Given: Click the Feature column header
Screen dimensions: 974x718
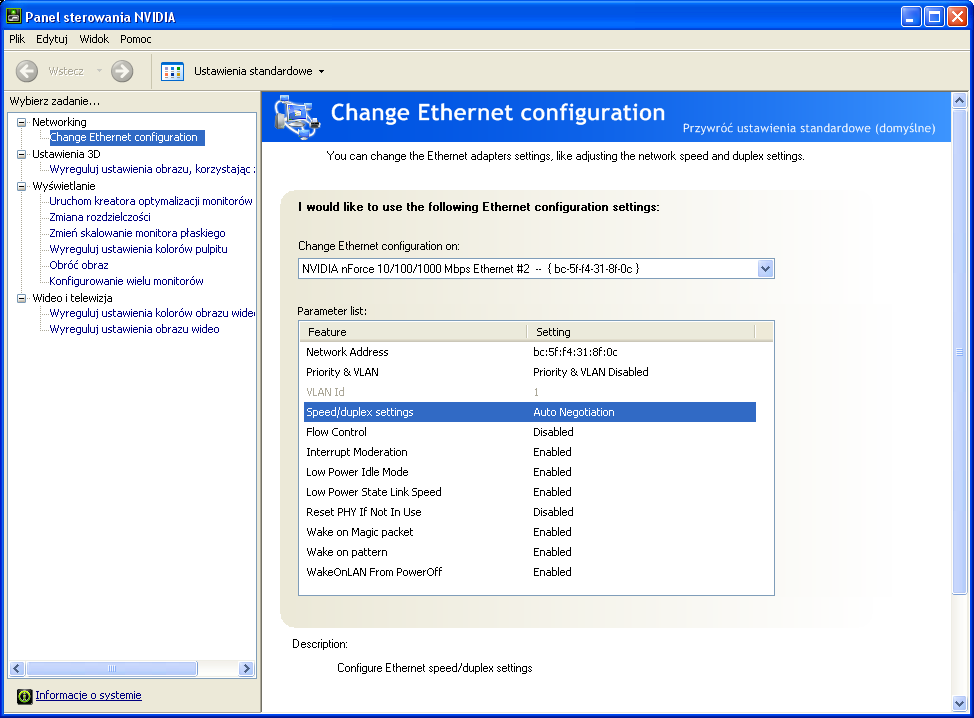Looking at the screenshot, I should [412, 332].
